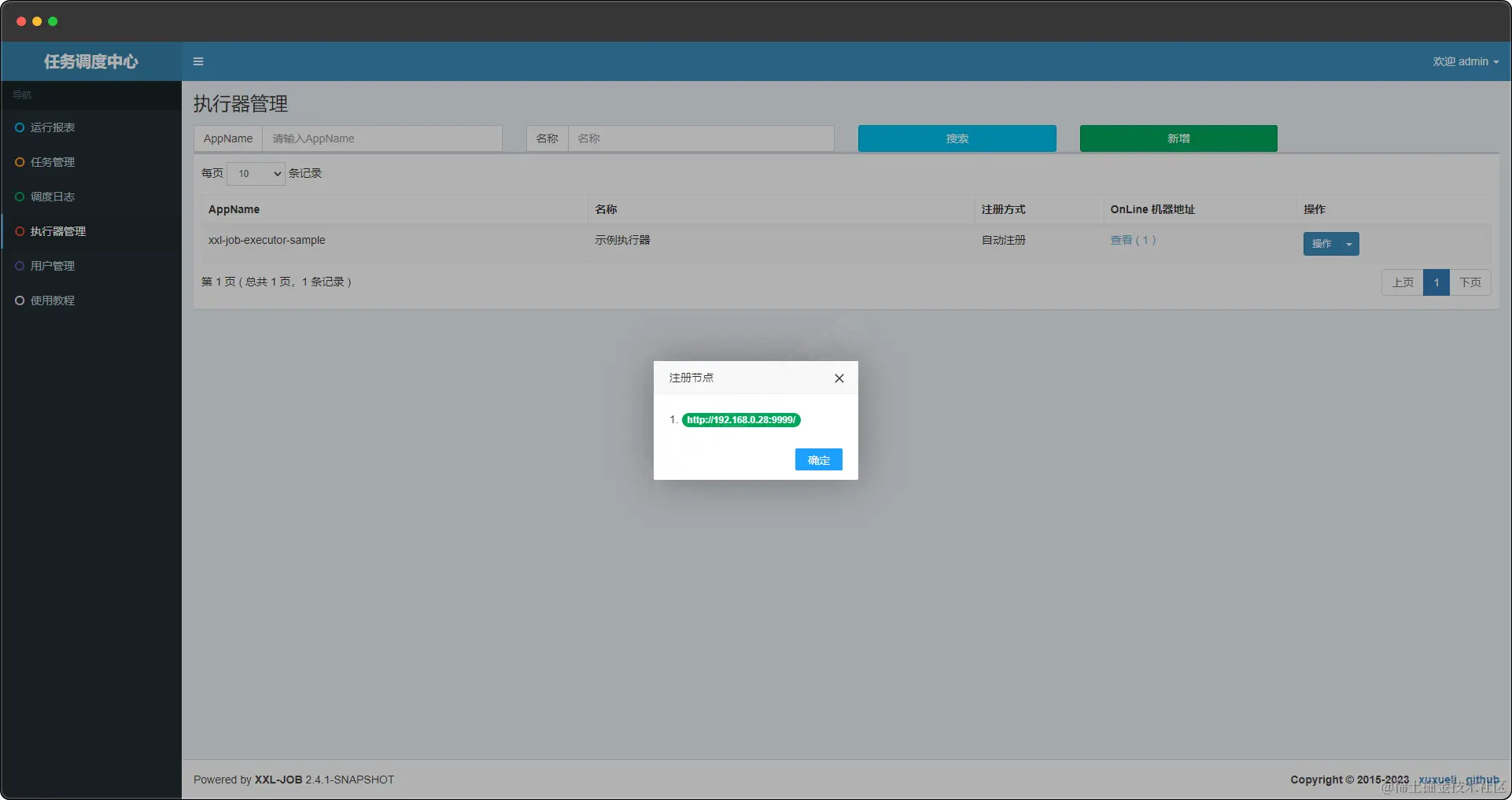Click the 任务管理 circle icon

pos(20,162)
